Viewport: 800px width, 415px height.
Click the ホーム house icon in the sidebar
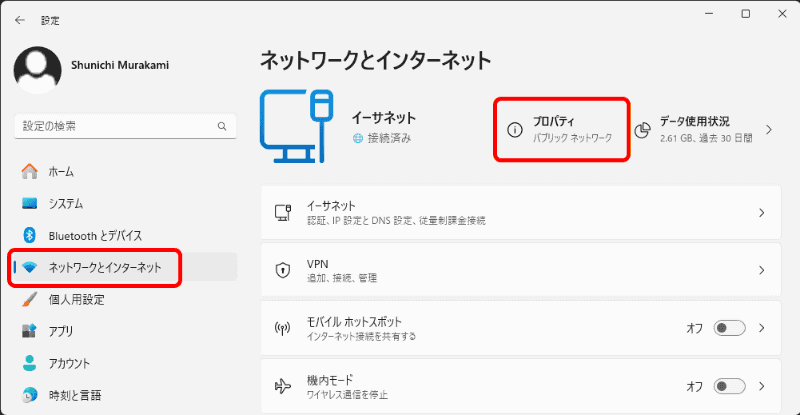(30, 172)
